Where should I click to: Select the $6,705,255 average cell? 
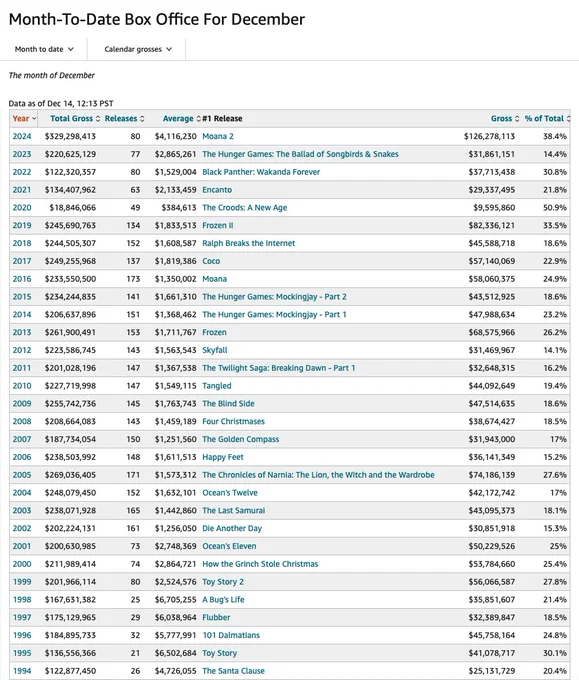point(176,599)
